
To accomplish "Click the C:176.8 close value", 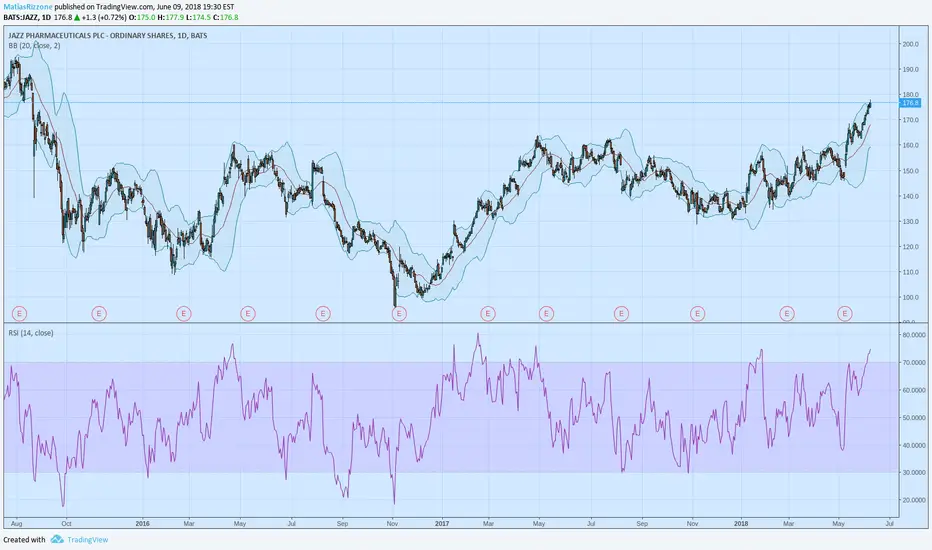I will click(226, 18).
